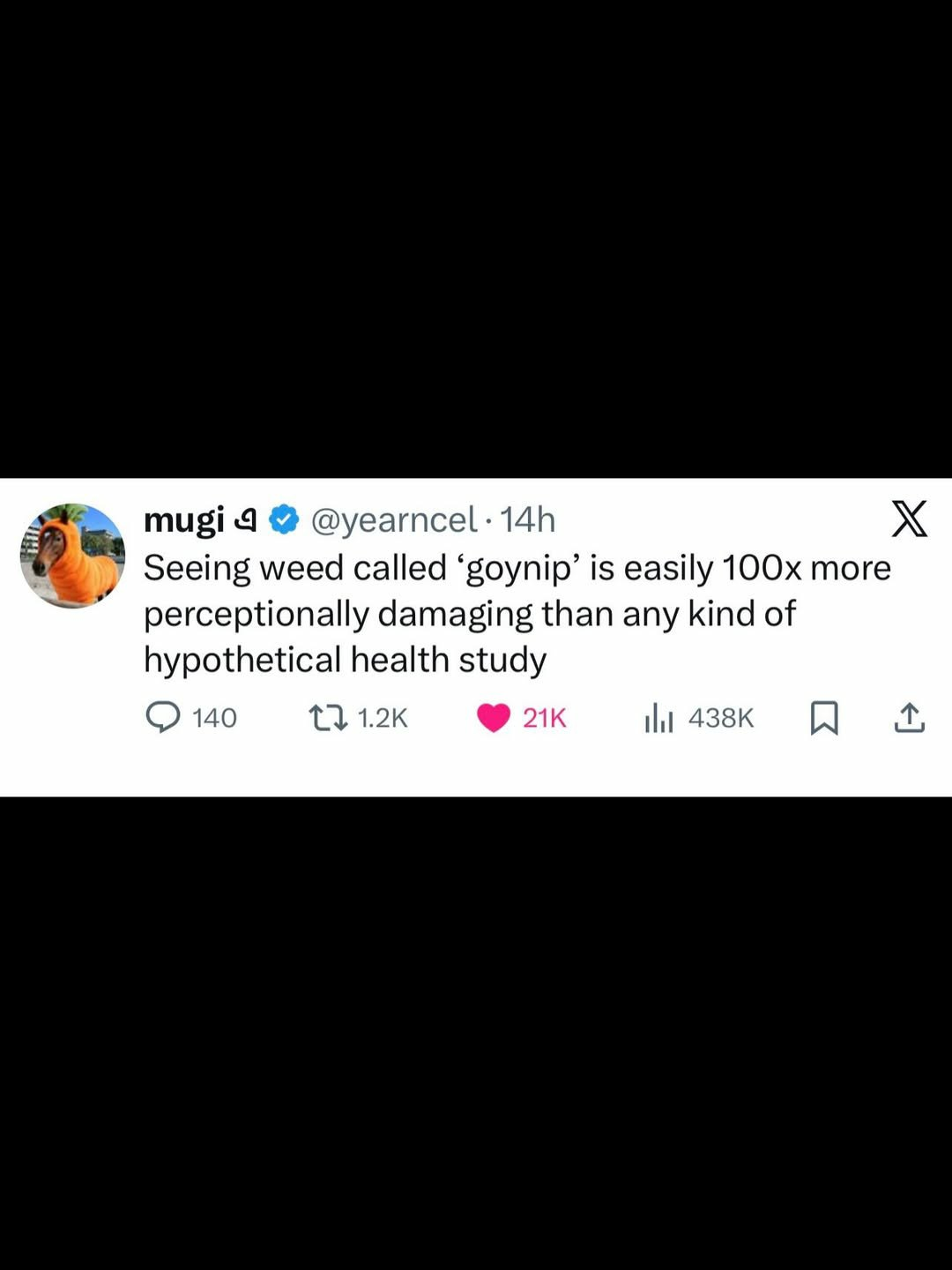This screenshot has height=1270, width=952.
Task: Bookmark this tweet
Action: point(823,718)
